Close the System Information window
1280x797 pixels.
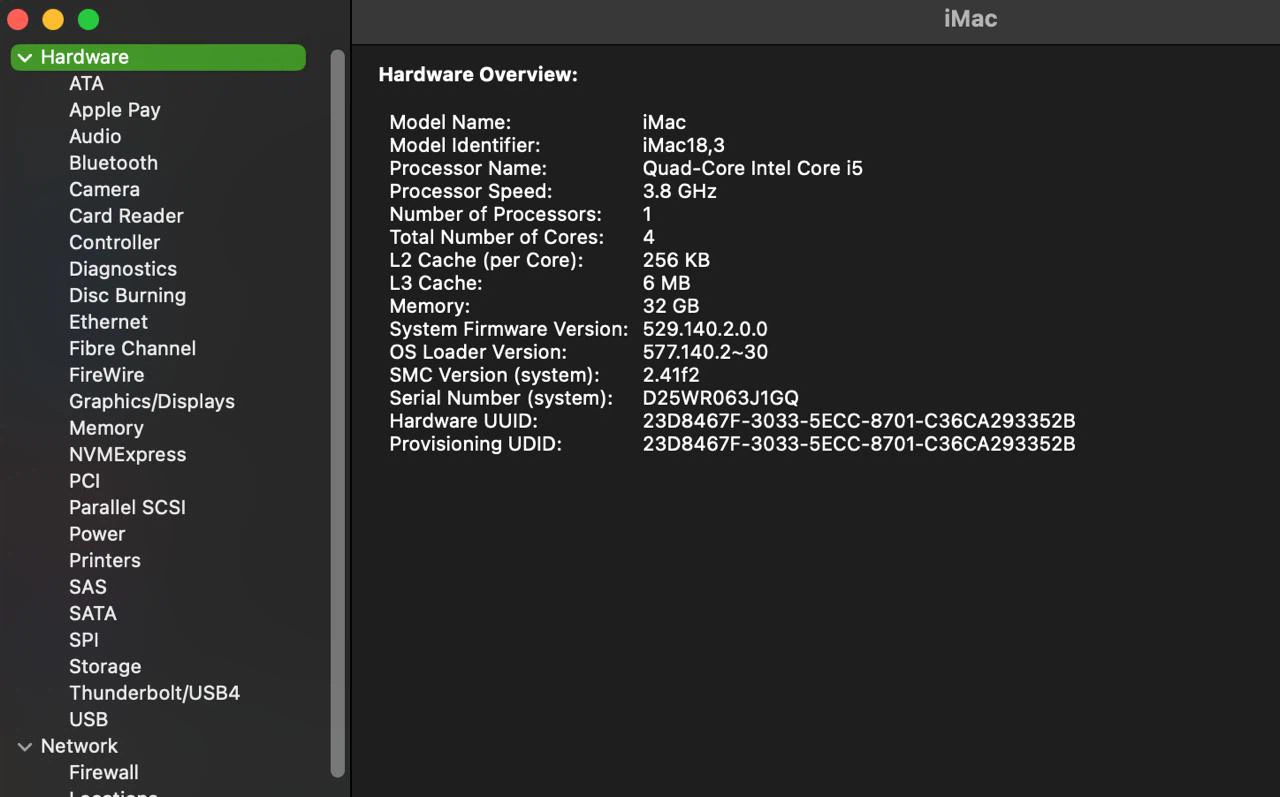[18, 19]
